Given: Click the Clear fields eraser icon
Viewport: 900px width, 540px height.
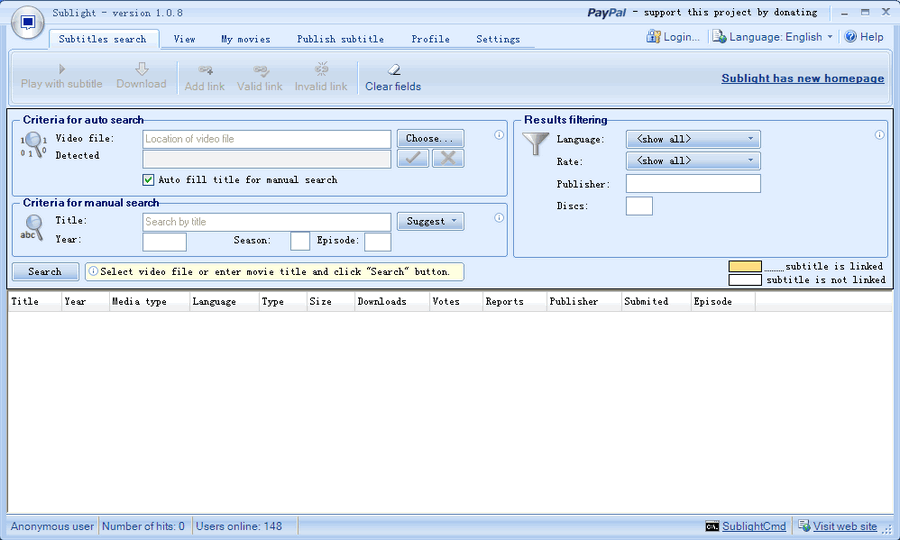Looking at the screenshot, I should (x=393, y=70).
